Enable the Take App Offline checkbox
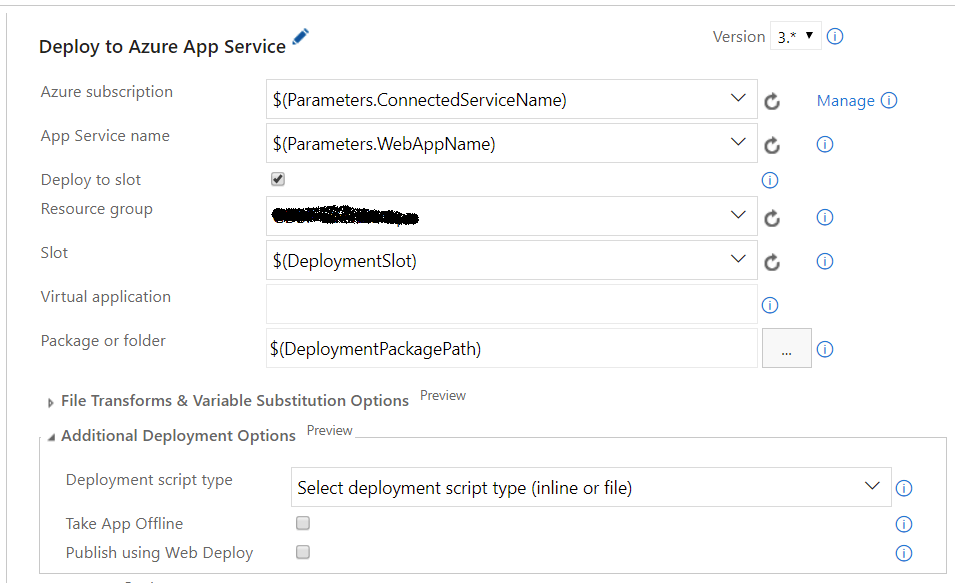Image resolution: width=955 pixels, height=583 pixels. [x=303, y=523]
